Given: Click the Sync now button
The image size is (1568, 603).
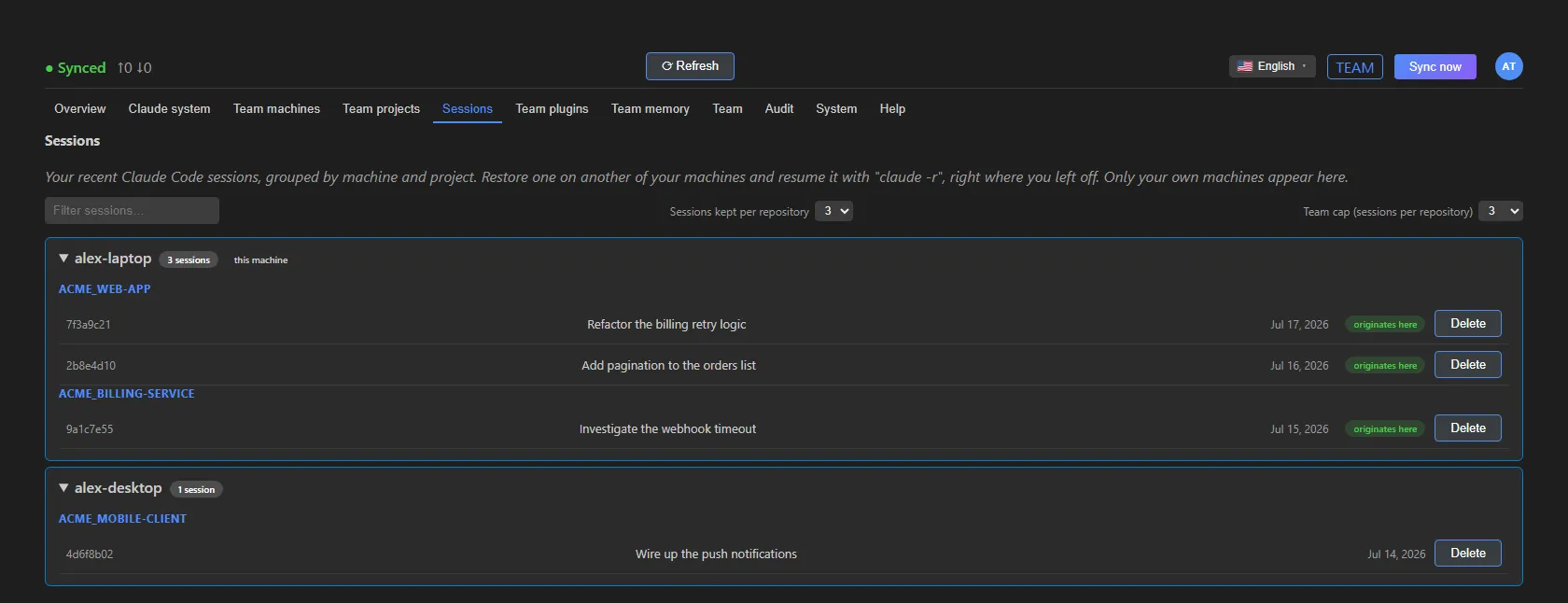Looking at the screenshot, I should 1435,67.
